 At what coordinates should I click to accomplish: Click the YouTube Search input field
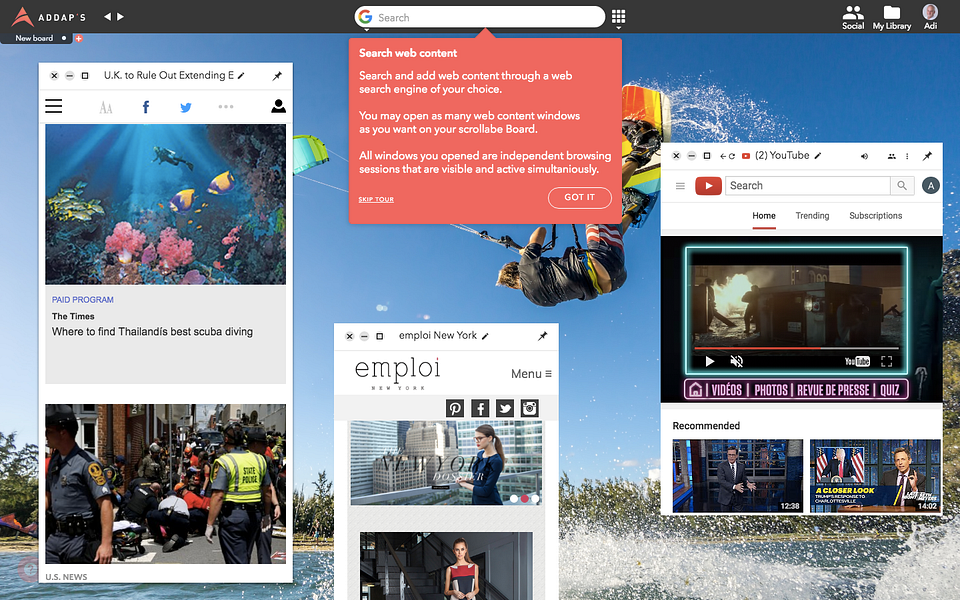[x=808, y=186]
